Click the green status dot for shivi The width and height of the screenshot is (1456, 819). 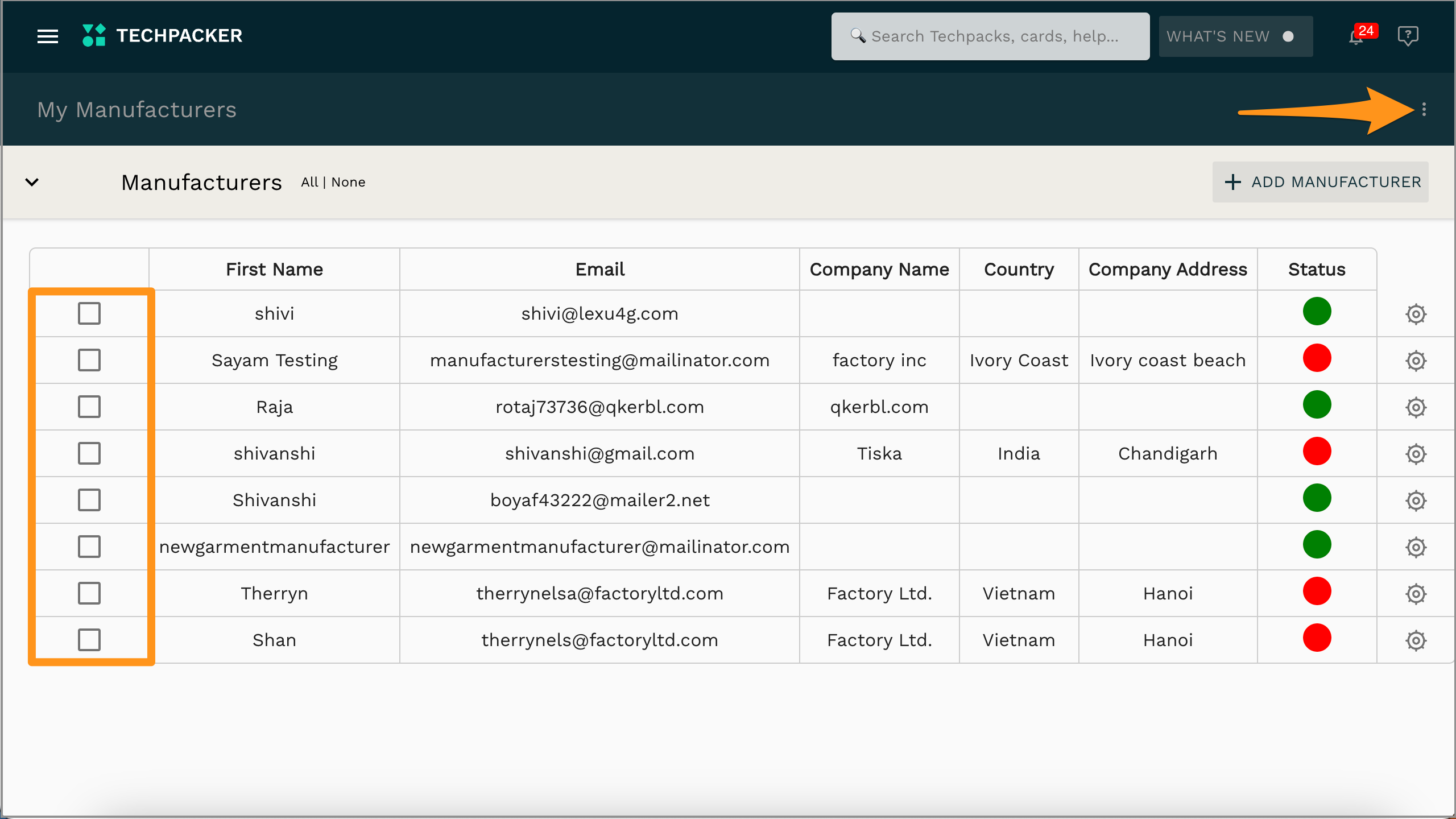(x=1317, y=312)
